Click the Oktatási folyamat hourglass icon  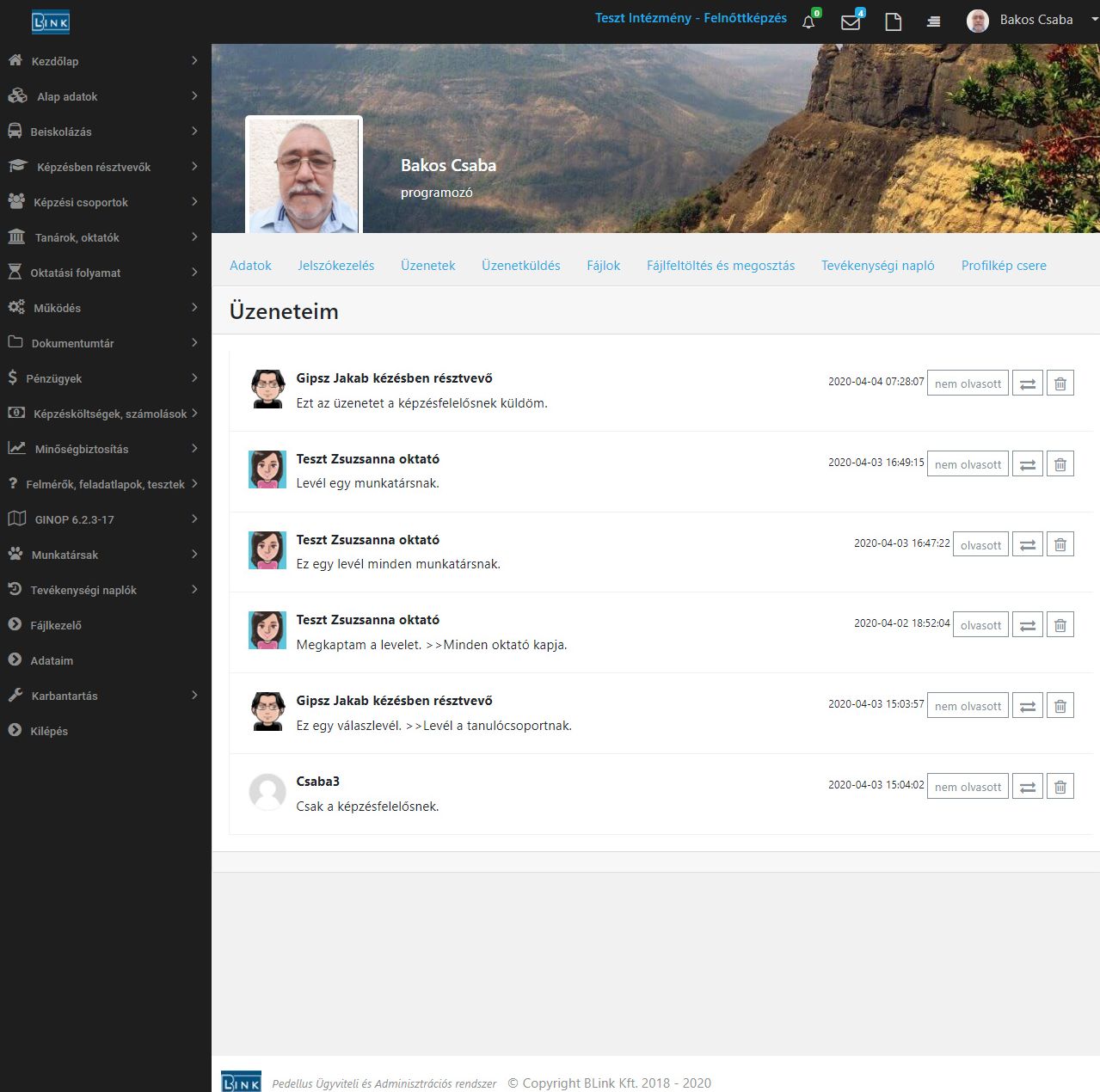pyautogui.click(x=15, y=273)
